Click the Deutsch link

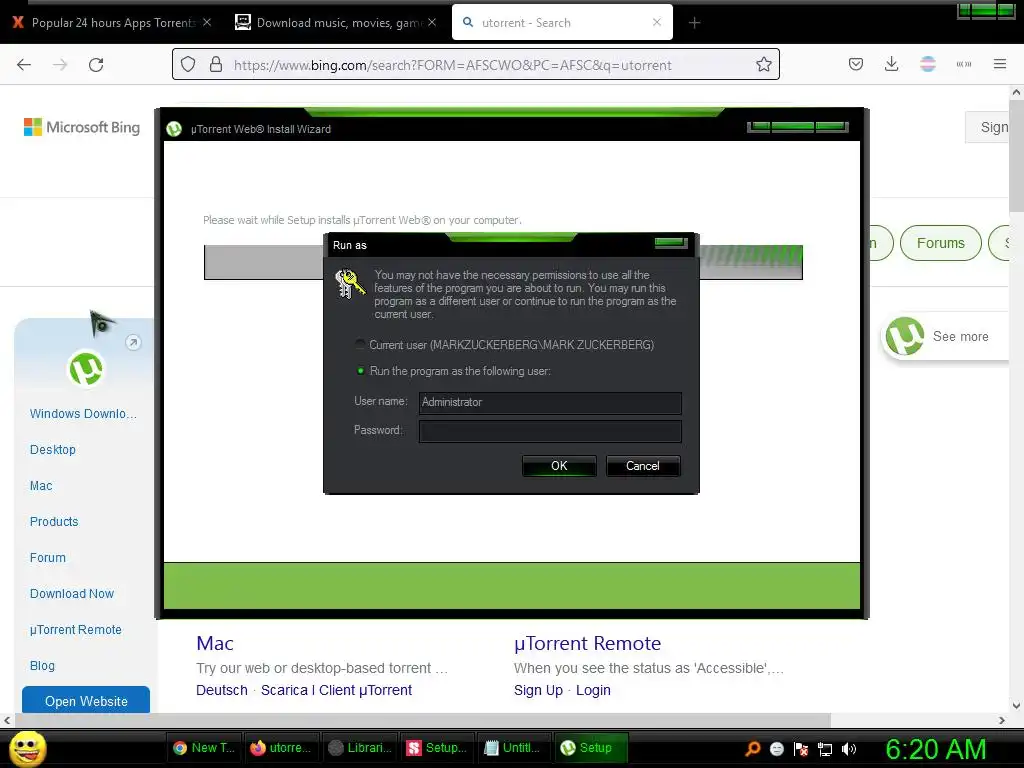click(221, 690)
